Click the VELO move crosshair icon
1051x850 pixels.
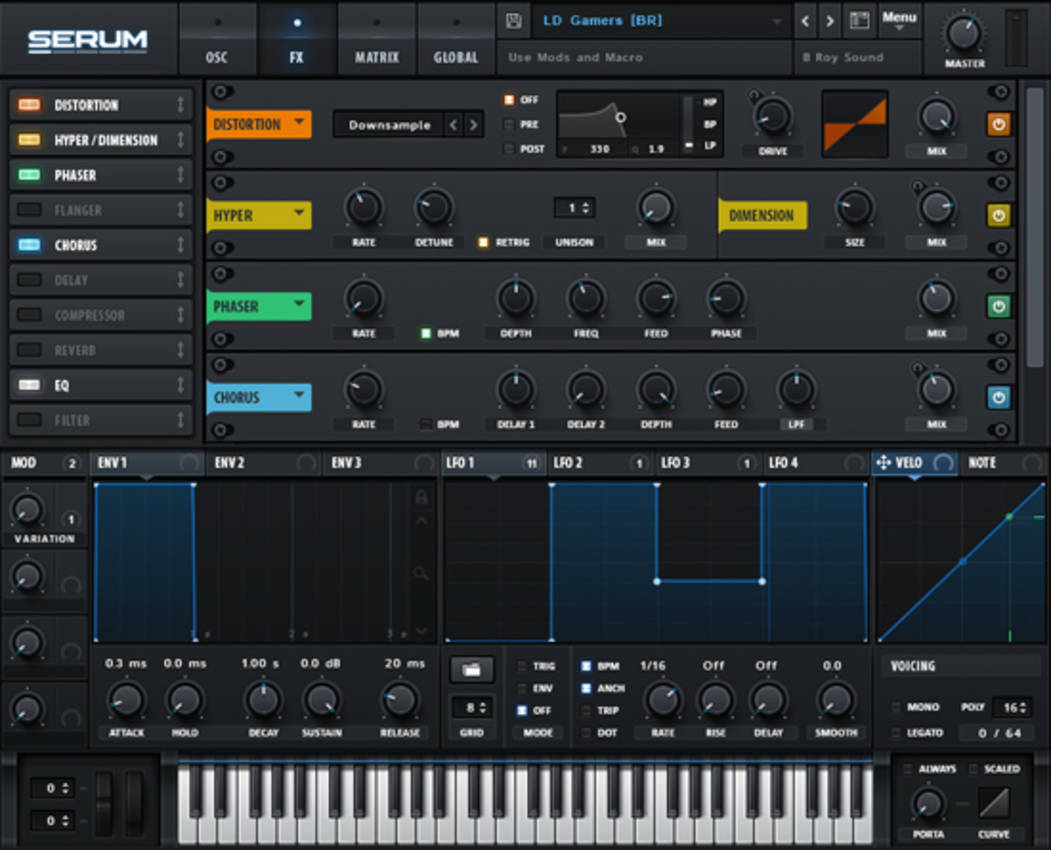pyautogui.click(x=883, y=463)
